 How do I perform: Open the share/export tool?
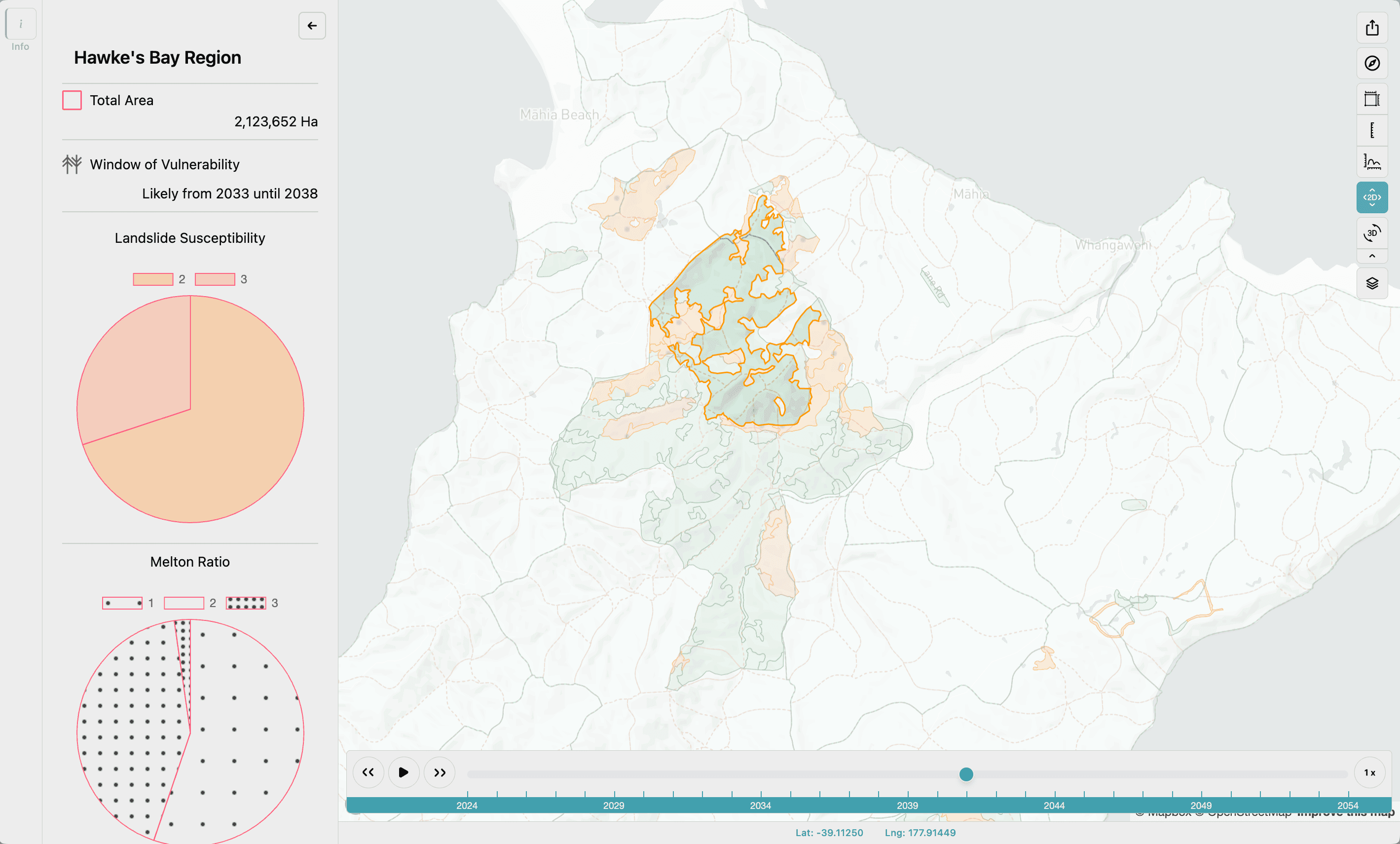1371,27
